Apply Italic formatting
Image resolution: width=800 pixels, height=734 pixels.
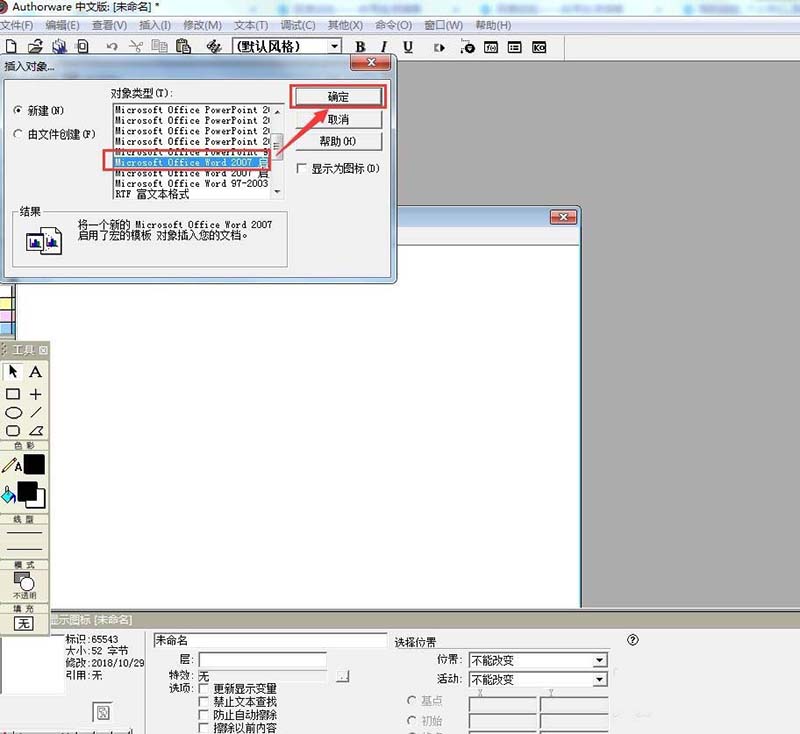click(384, 47)
